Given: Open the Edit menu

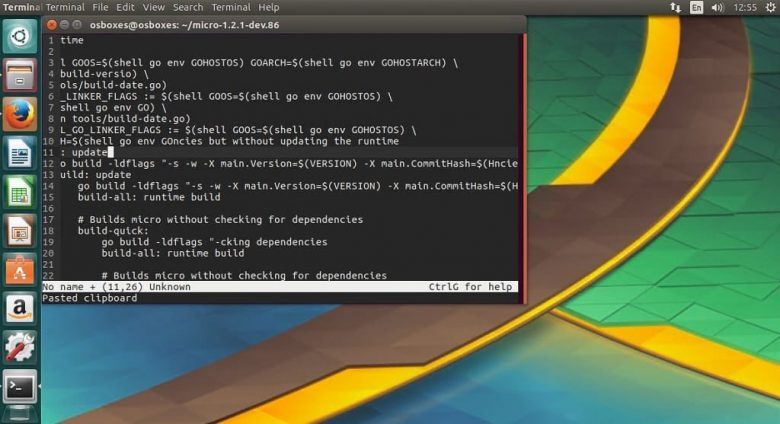Looking at the screenshot, I should point(127,7).
